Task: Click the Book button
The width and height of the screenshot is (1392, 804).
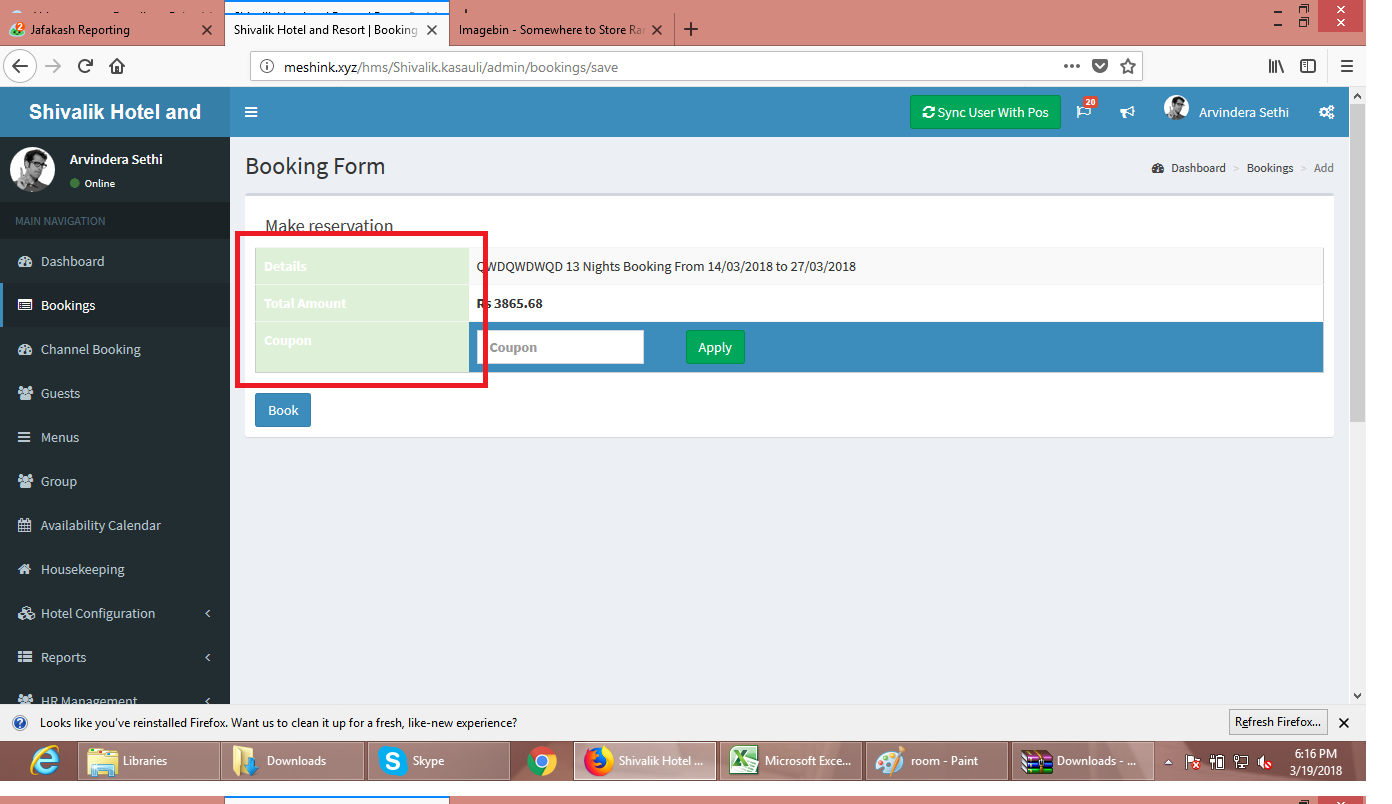Action: (x=283, y=410)
